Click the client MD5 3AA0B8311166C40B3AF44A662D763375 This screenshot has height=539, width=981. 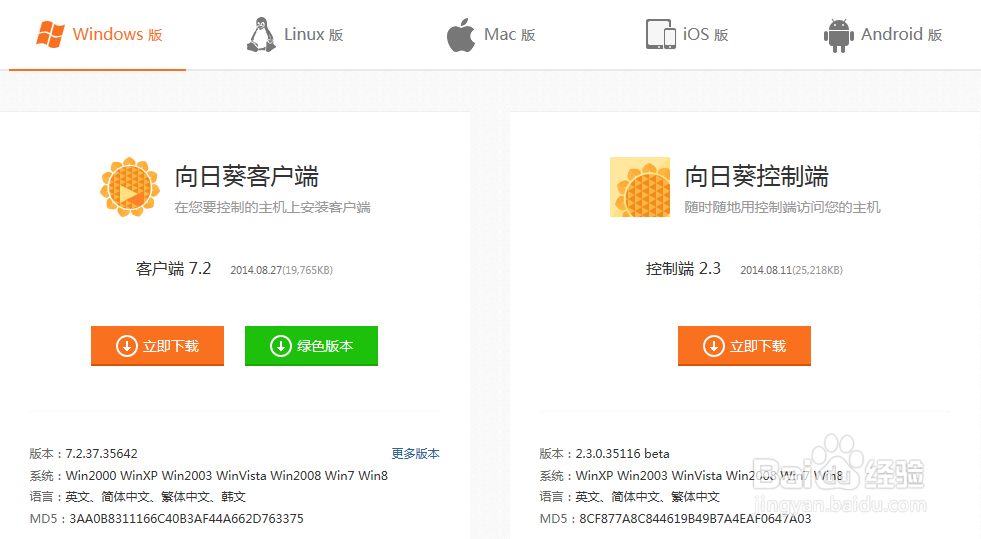(186, 518)
